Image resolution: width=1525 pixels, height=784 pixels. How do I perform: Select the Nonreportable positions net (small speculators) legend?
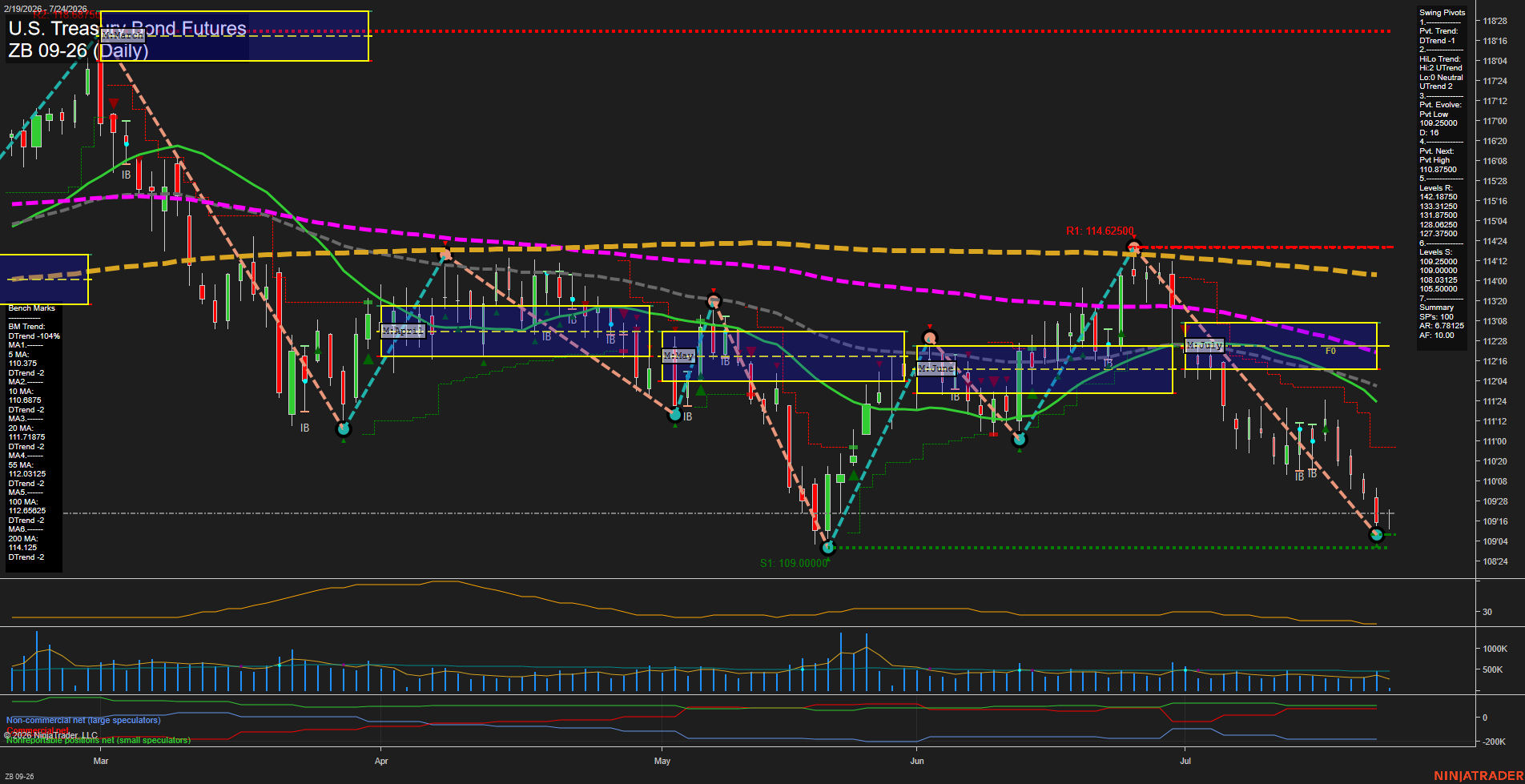99,741
